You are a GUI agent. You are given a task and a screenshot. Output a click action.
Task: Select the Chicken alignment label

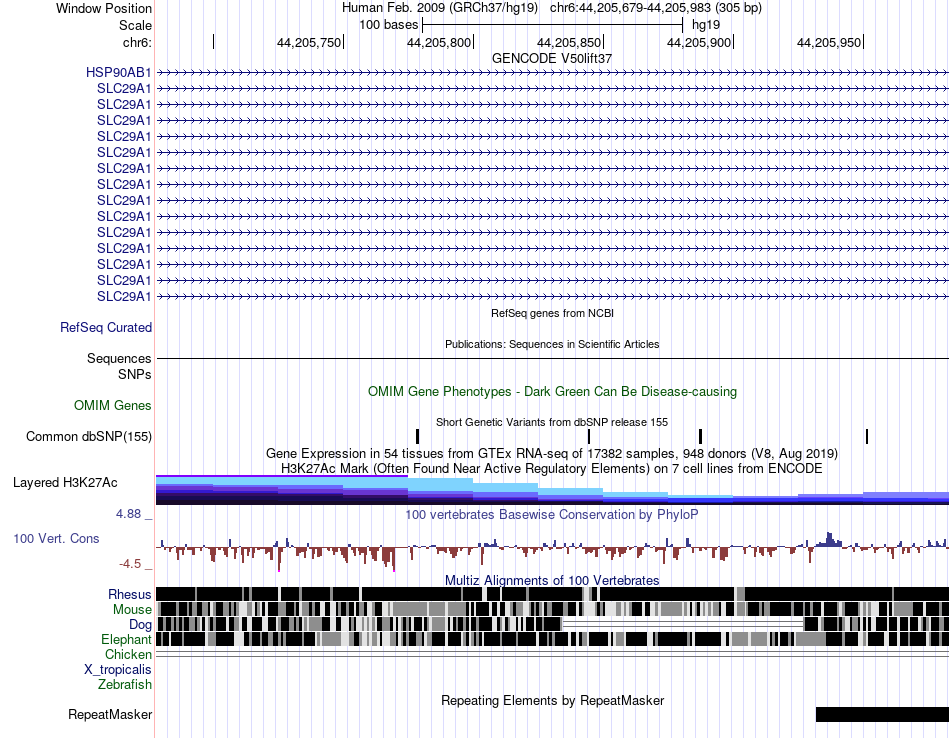[128, 654]
